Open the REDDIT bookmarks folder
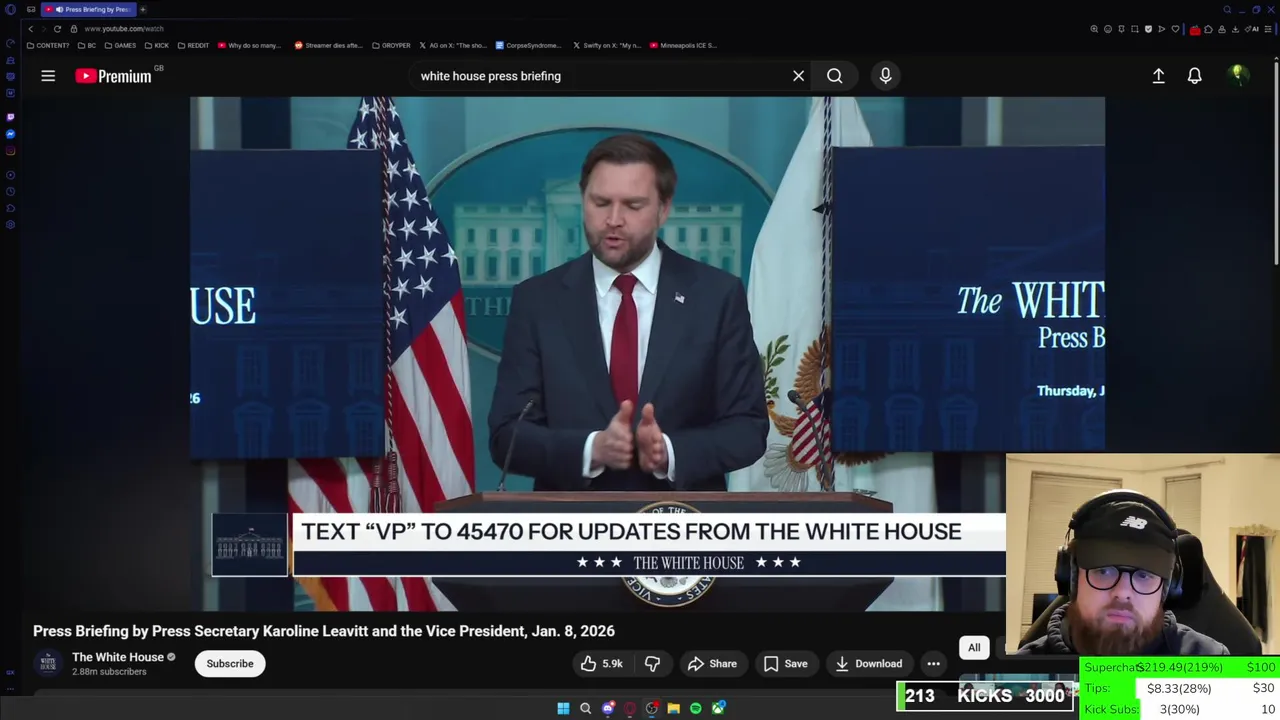The image size is (1280, 720). tap(193, 45)
